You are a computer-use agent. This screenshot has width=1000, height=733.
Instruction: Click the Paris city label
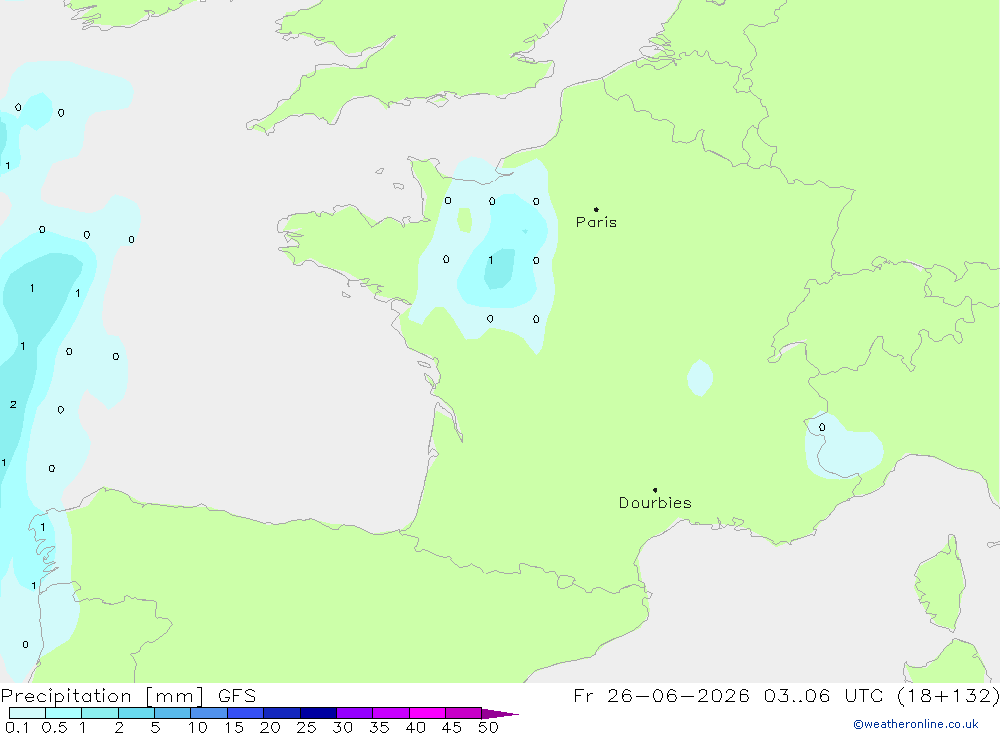click(596, 222)
